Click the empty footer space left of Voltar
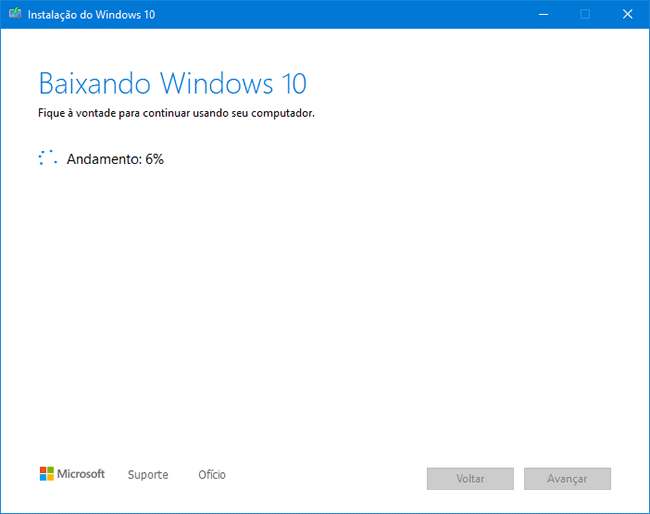The image size is (650, 514). (x=330, y=478)
